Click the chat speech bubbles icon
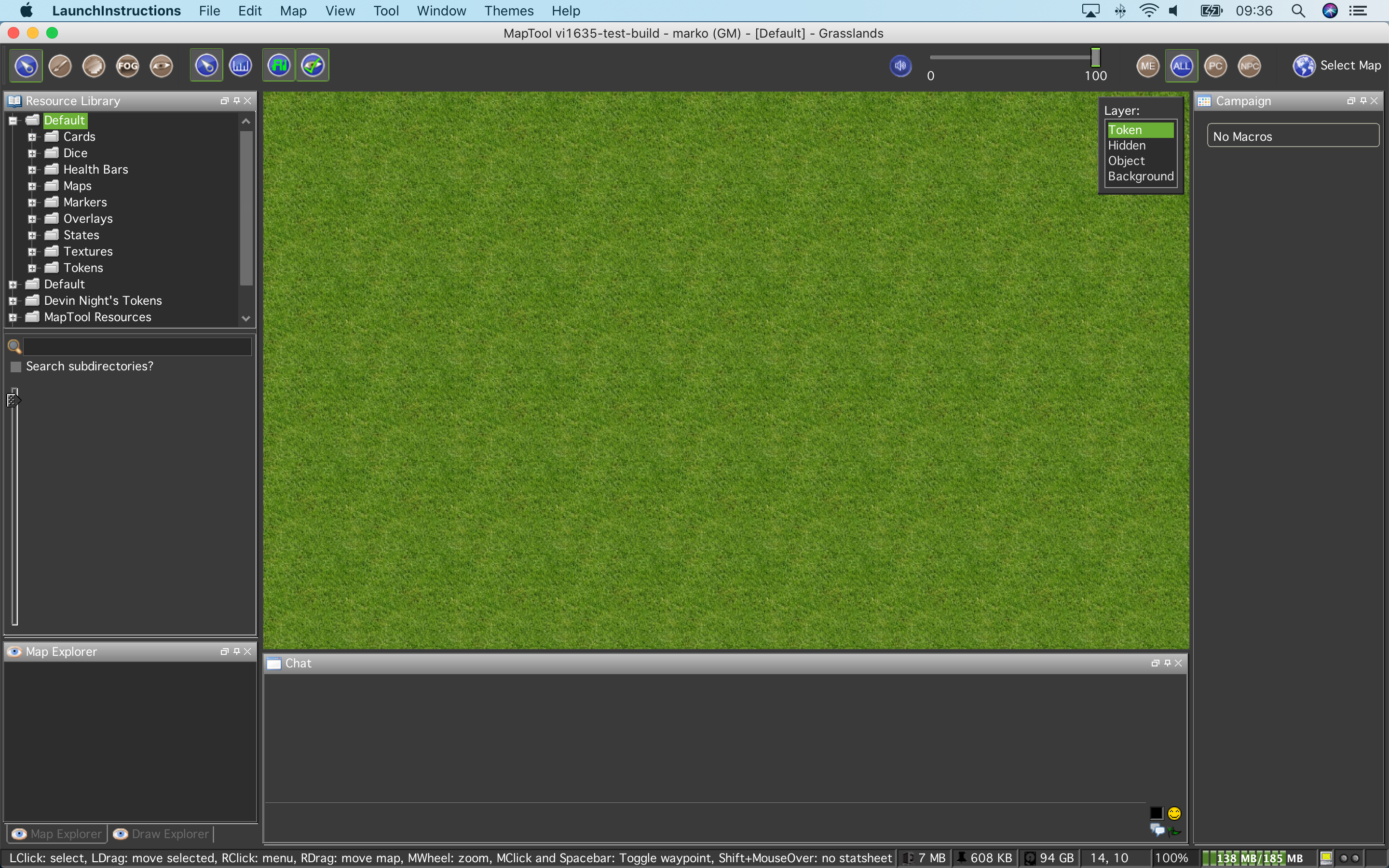The height and width of the screenshot is (868, 1389). [1157, 830]
